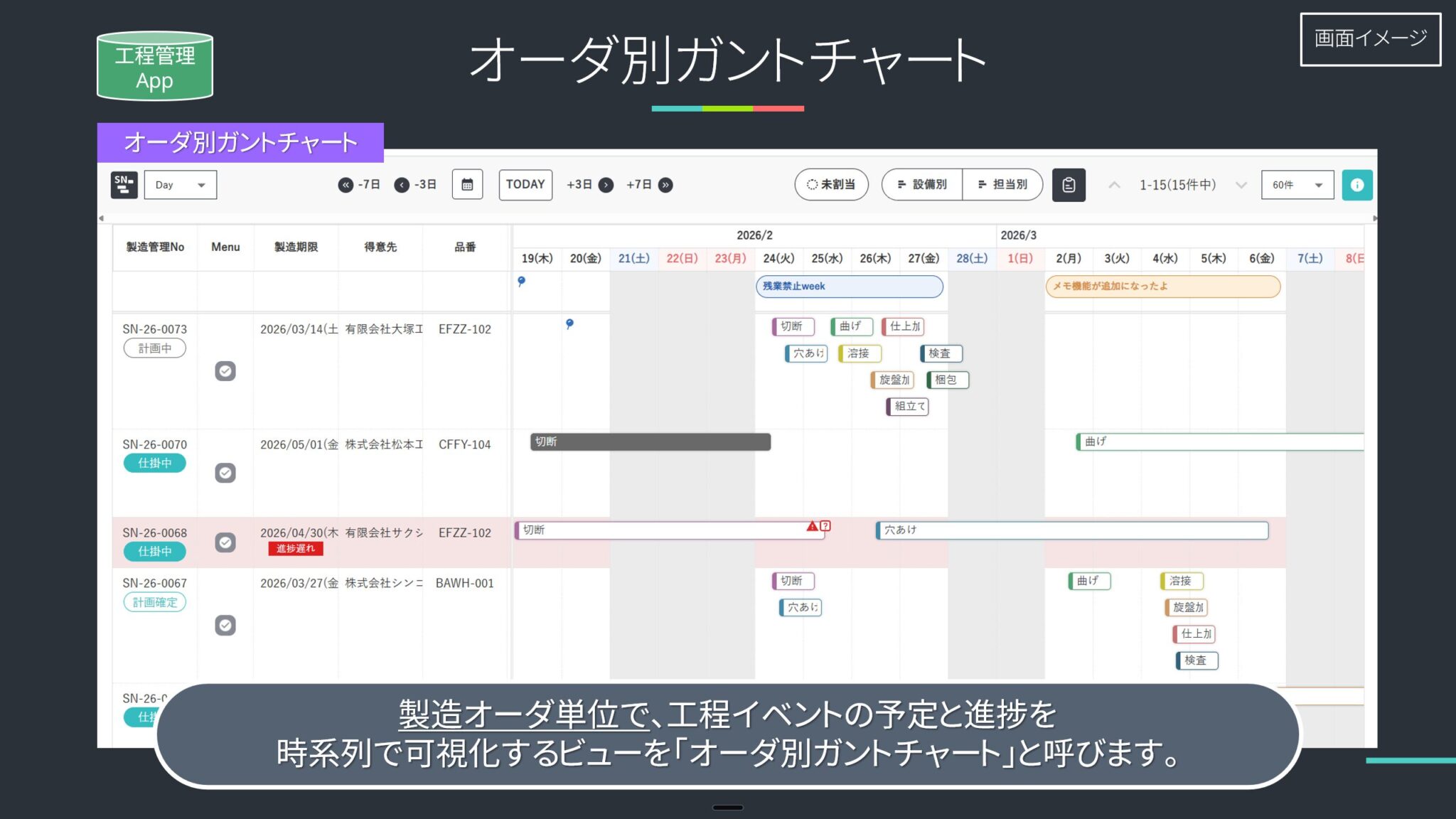Select the gray 切断 bar for SN-26-0070
This screenshot has width=1456, height=819.
pos(650,442)
